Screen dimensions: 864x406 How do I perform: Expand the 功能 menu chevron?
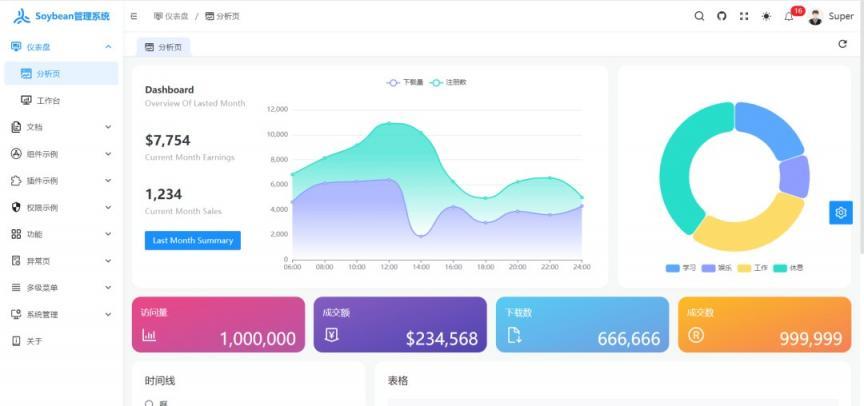pos(108,234)
